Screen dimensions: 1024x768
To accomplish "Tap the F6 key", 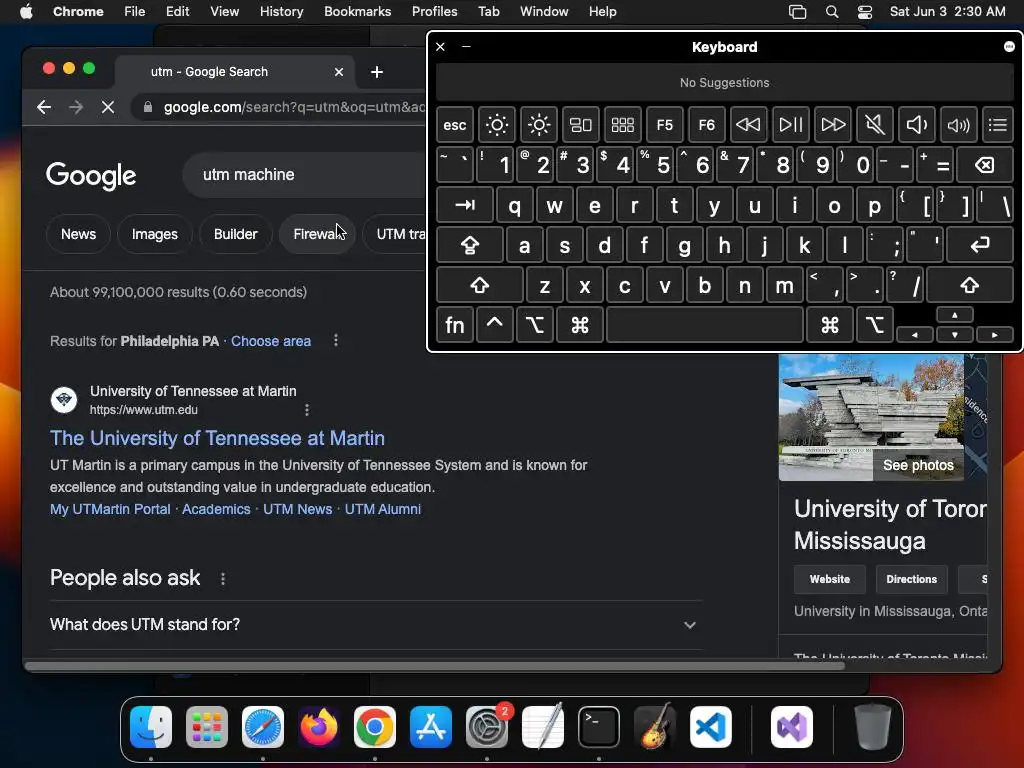I will [x=707, y=125].
